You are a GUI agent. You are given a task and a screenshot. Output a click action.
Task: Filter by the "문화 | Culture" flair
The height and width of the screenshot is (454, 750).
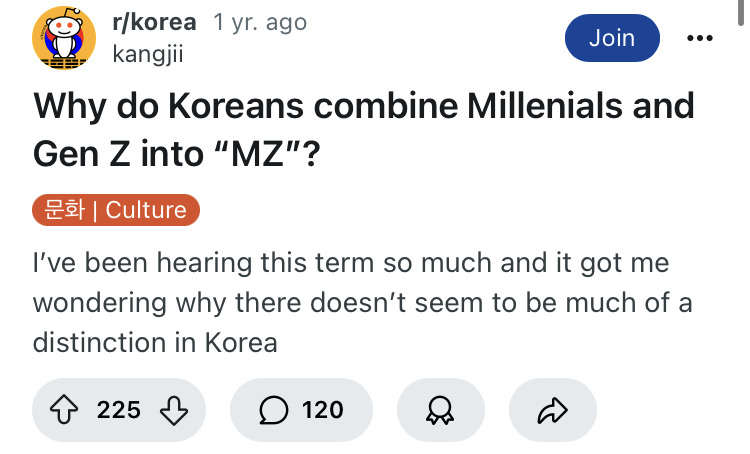tap(117, 210)
